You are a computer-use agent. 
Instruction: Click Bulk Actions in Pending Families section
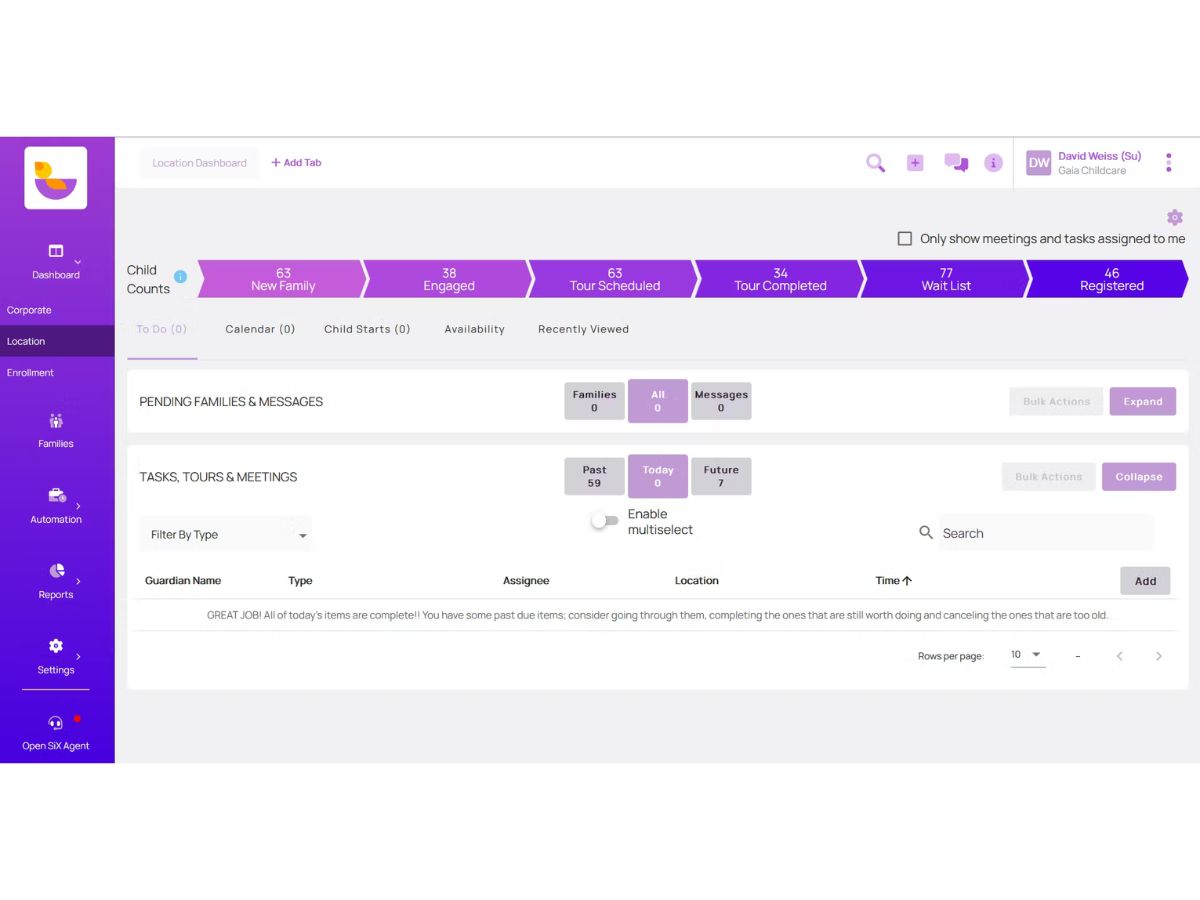[1056, 402]
